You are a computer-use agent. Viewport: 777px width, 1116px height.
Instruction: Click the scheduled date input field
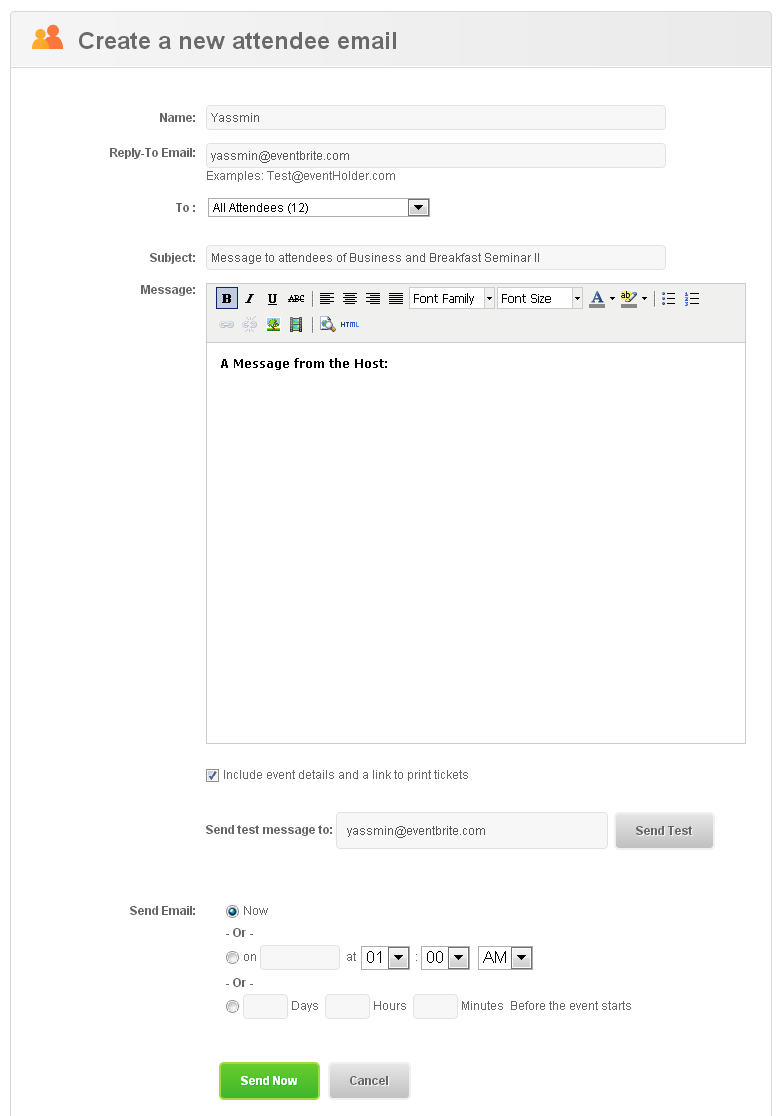pyautogui.click(x=300, y=957)
